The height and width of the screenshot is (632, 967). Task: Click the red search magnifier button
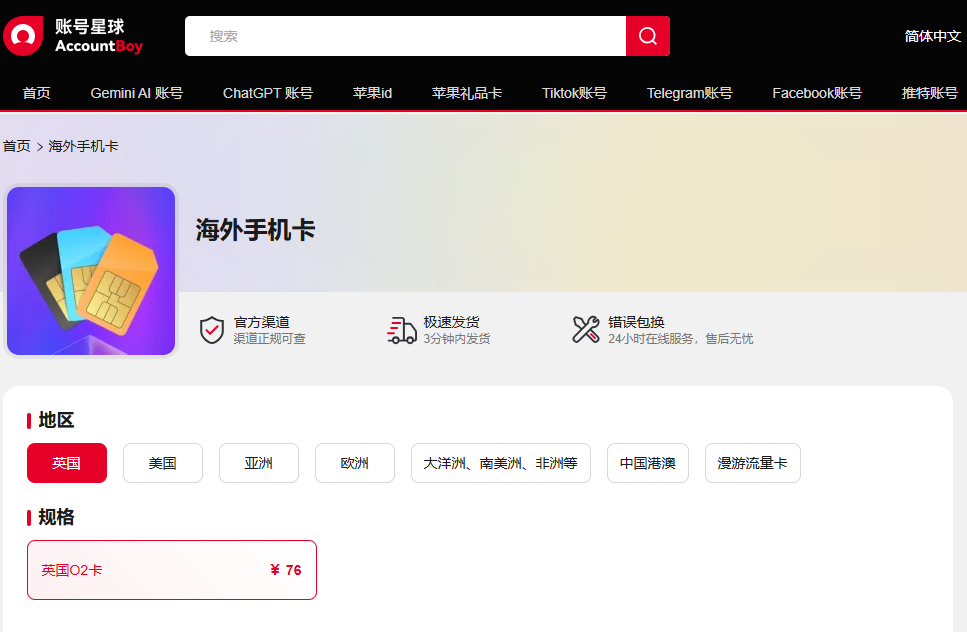click(x=648, y=36)
